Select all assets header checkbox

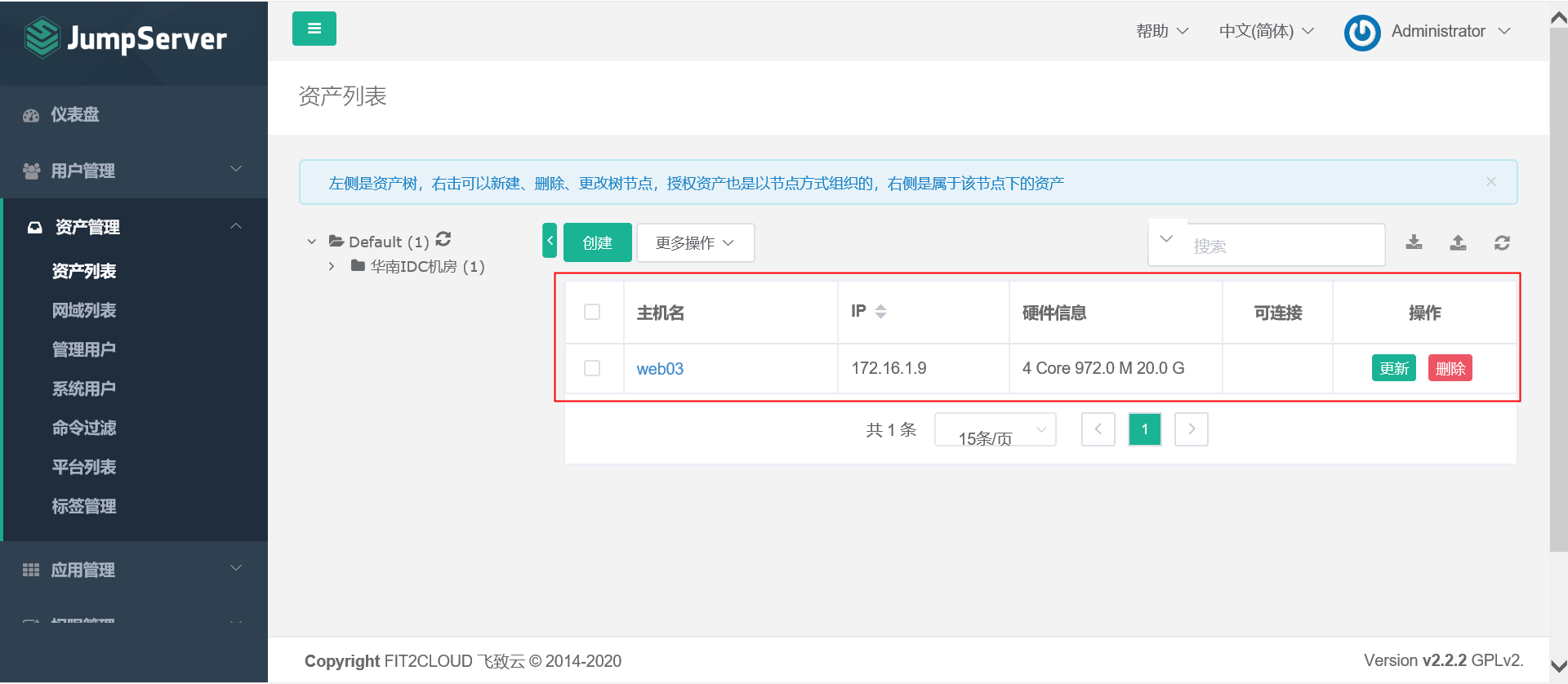[592, 312]
